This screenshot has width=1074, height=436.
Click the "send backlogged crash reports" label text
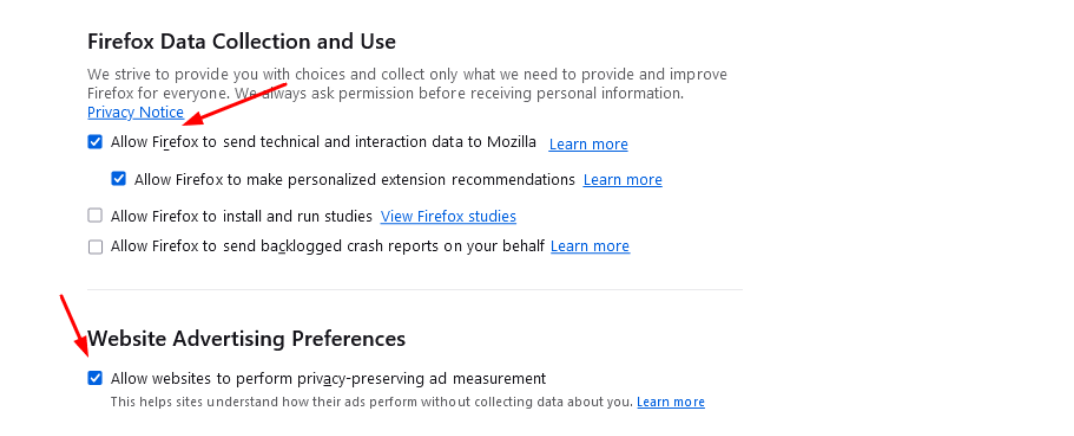327,246
